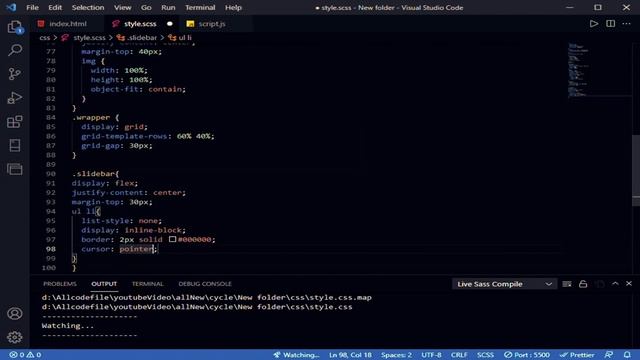
Task: Open the Selection menu
Action: click(x=88, y=7)
